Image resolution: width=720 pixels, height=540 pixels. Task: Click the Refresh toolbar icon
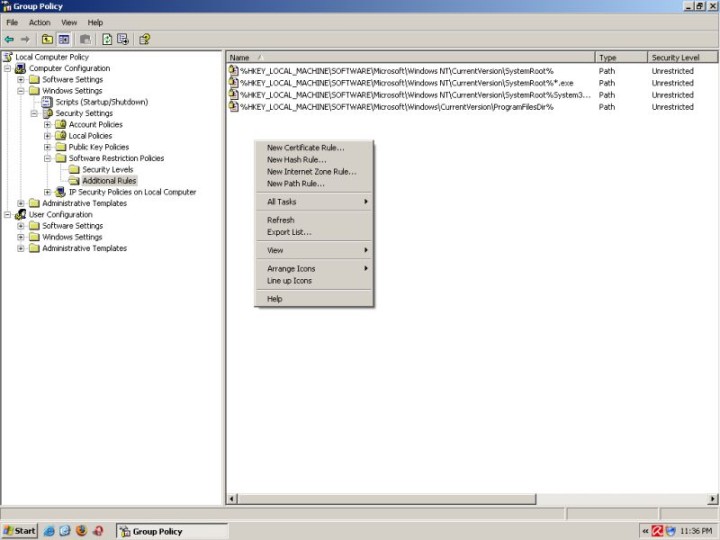click(x=106, y=39)
